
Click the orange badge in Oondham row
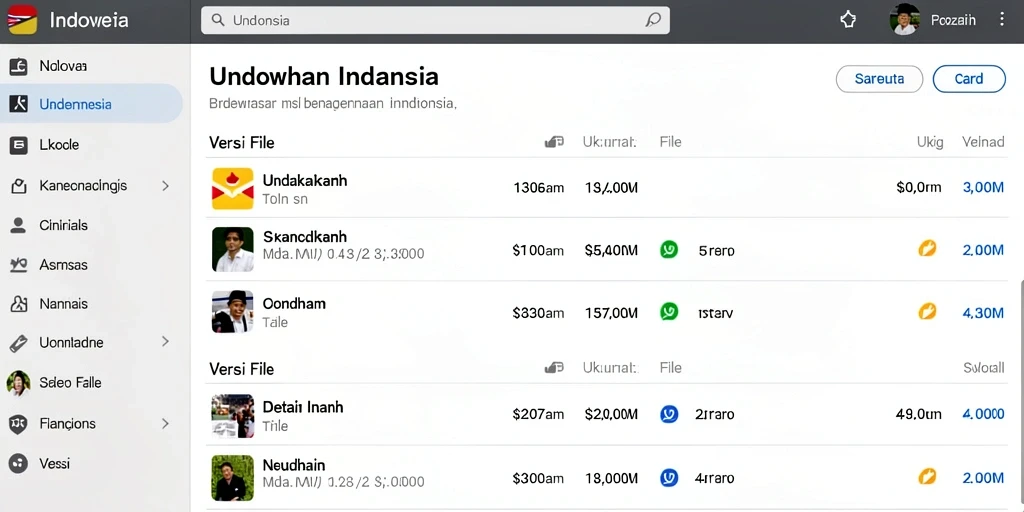click(x=927, y=311)
